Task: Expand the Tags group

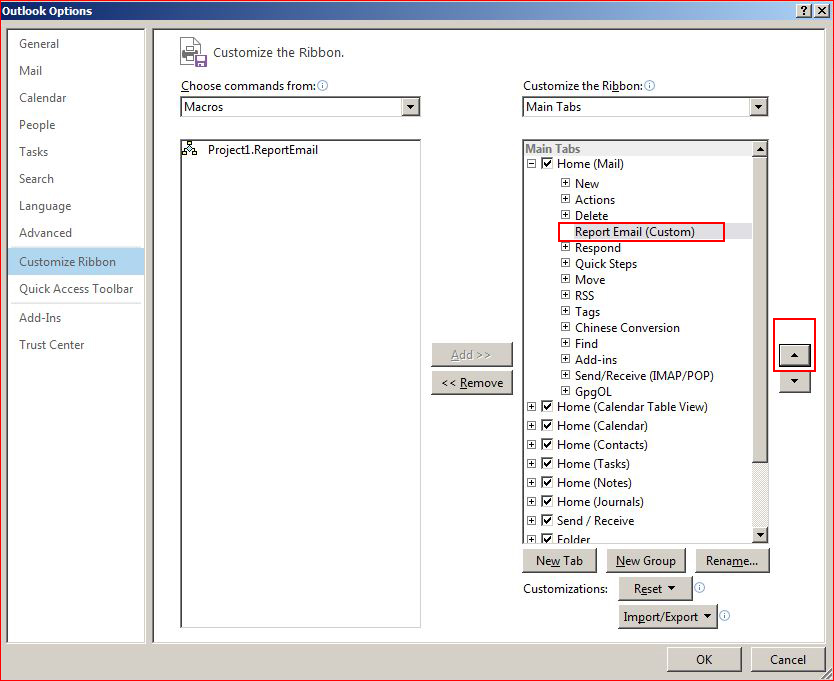Action: click(565, 311)
